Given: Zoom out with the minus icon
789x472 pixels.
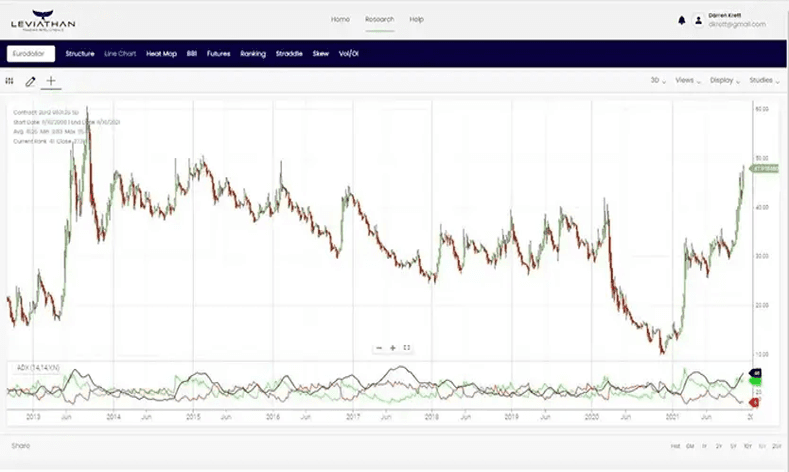Looking at the screenshot, I should (x=379, y=348).
